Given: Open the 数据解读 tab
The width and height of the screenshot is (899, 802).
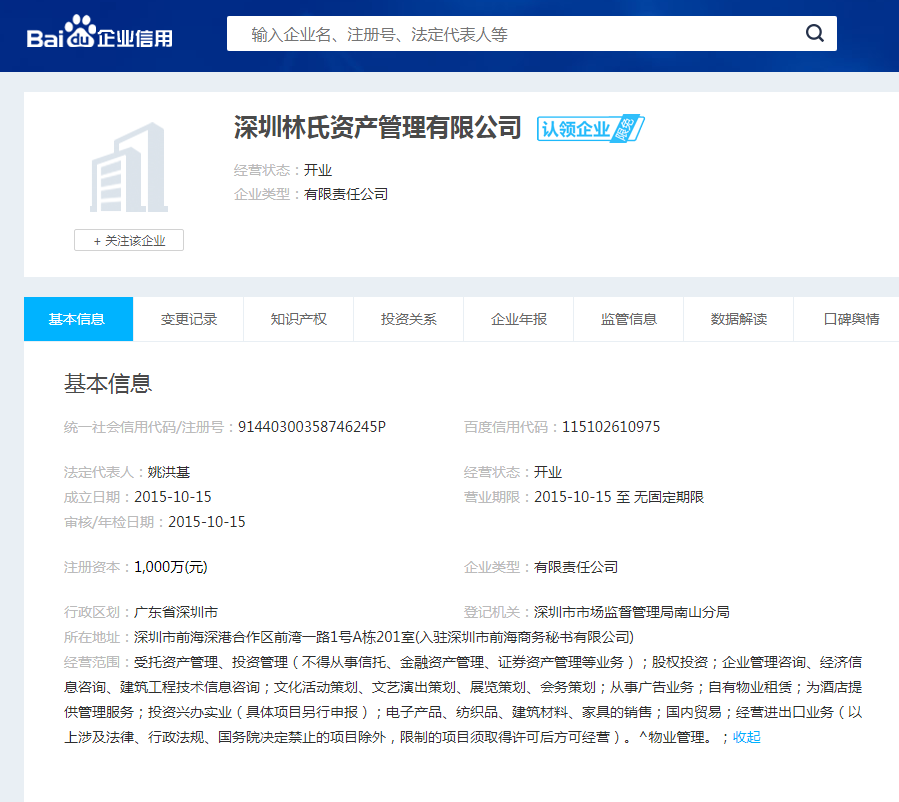Looking at the screenshot, I should [739, 319].
